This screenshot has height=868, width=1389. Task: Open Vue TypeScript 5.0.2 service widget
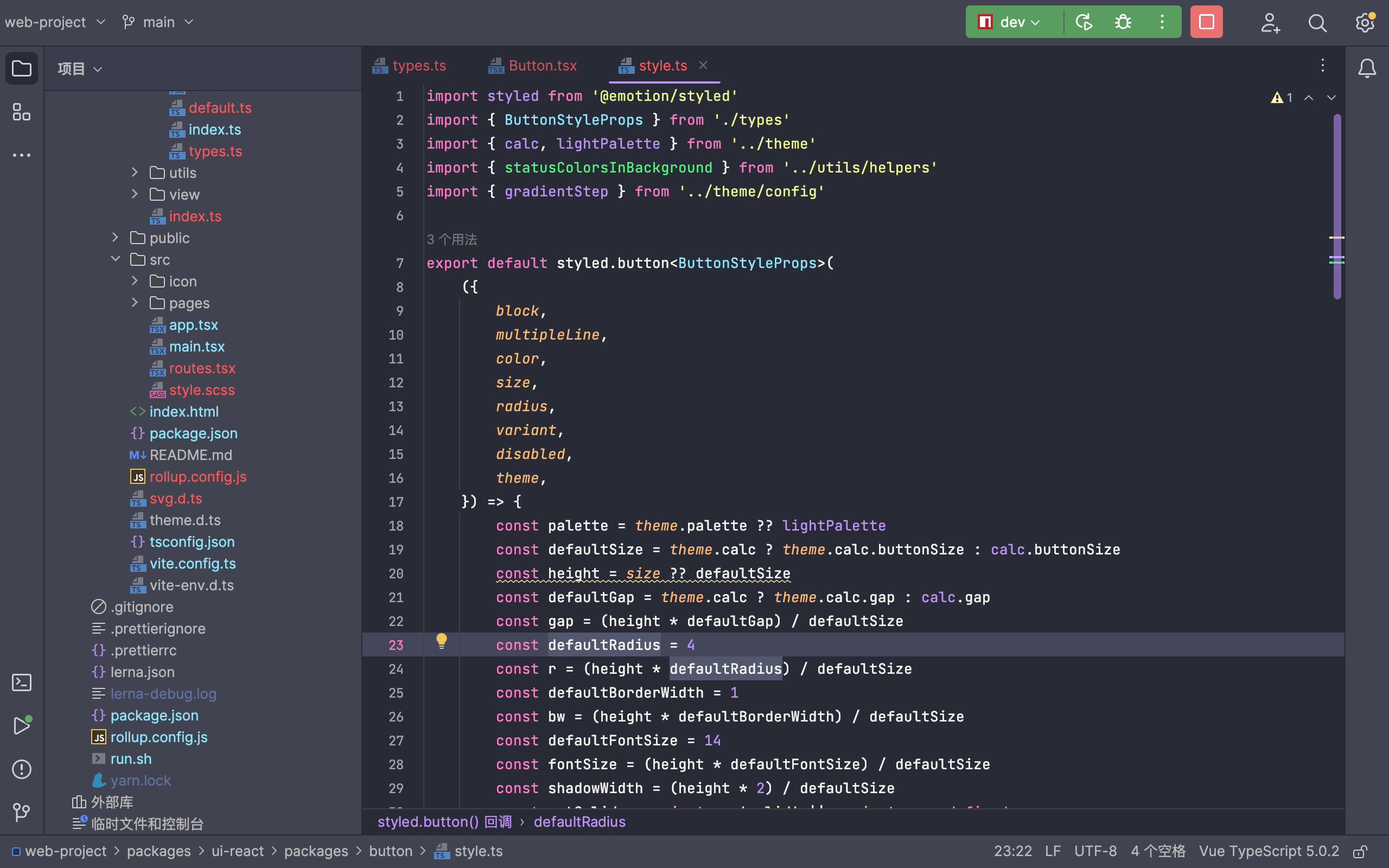(1269, 851)
